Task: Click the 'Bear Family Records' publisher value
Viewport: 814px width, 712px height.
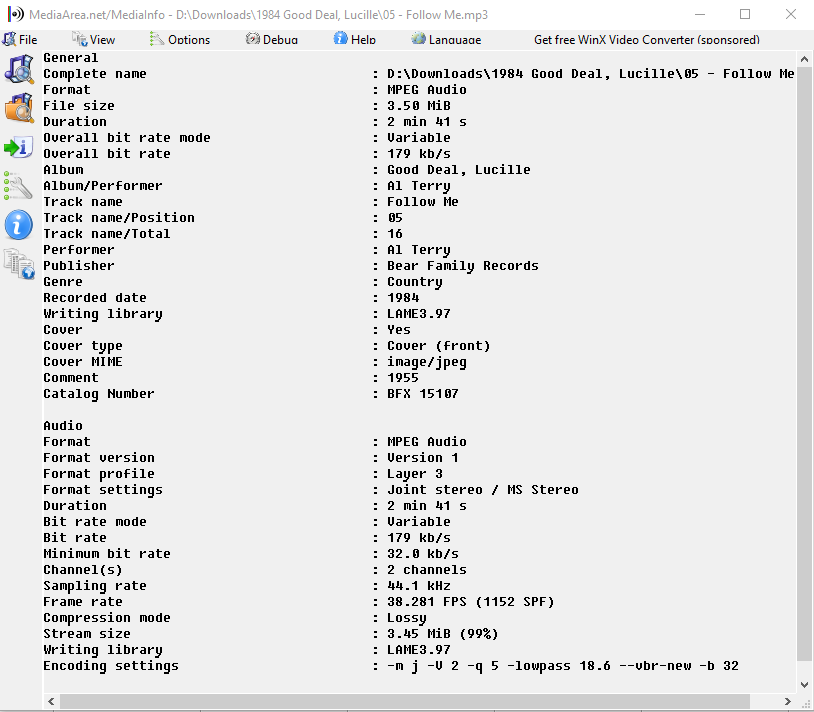Action: [463, 266]
